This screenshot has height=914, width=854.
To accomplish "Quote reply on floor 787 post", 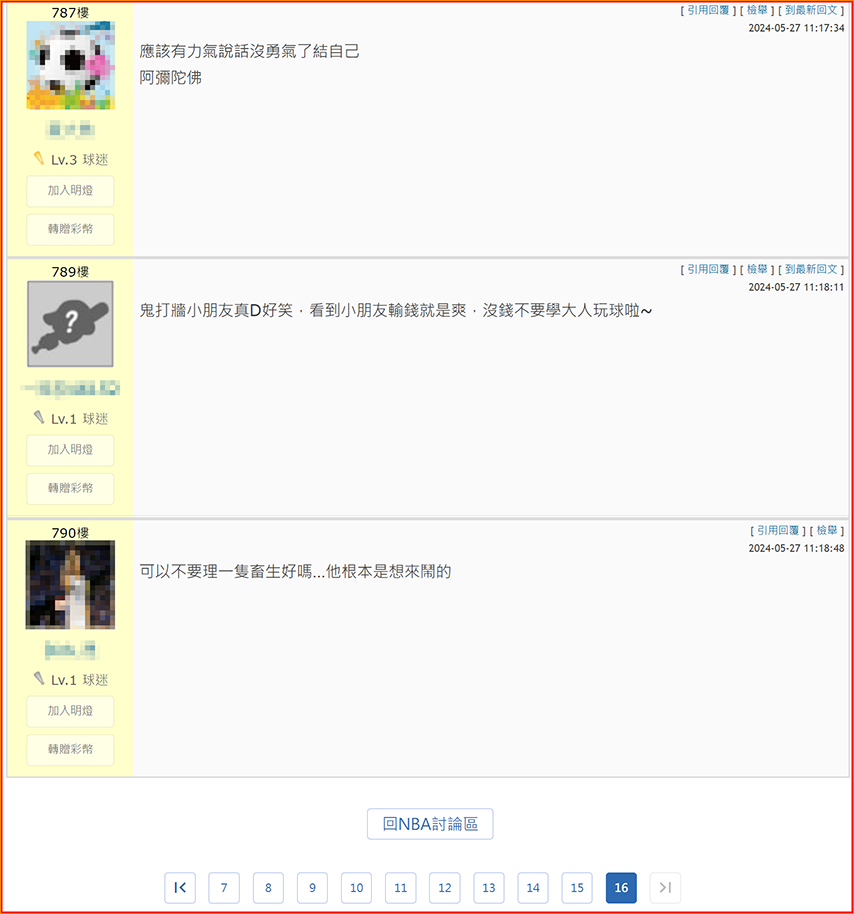I will [x=708, y=10].
